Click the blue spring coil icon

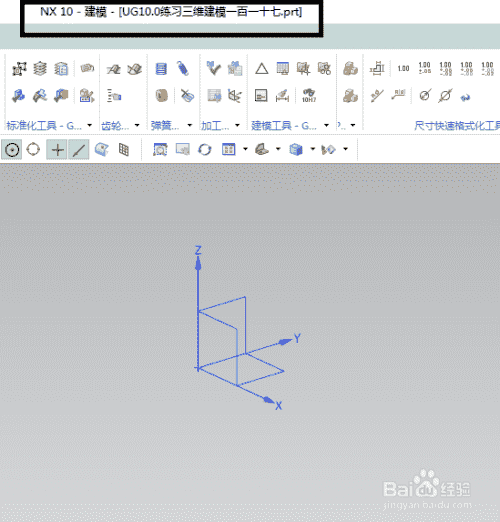coord(183,69)
